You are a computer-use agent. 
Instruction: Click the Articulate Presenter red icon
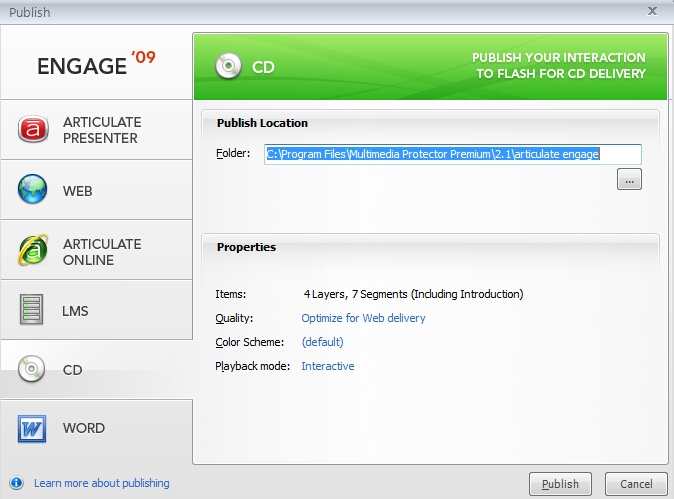pyautogui.click(x=33, y=130)
